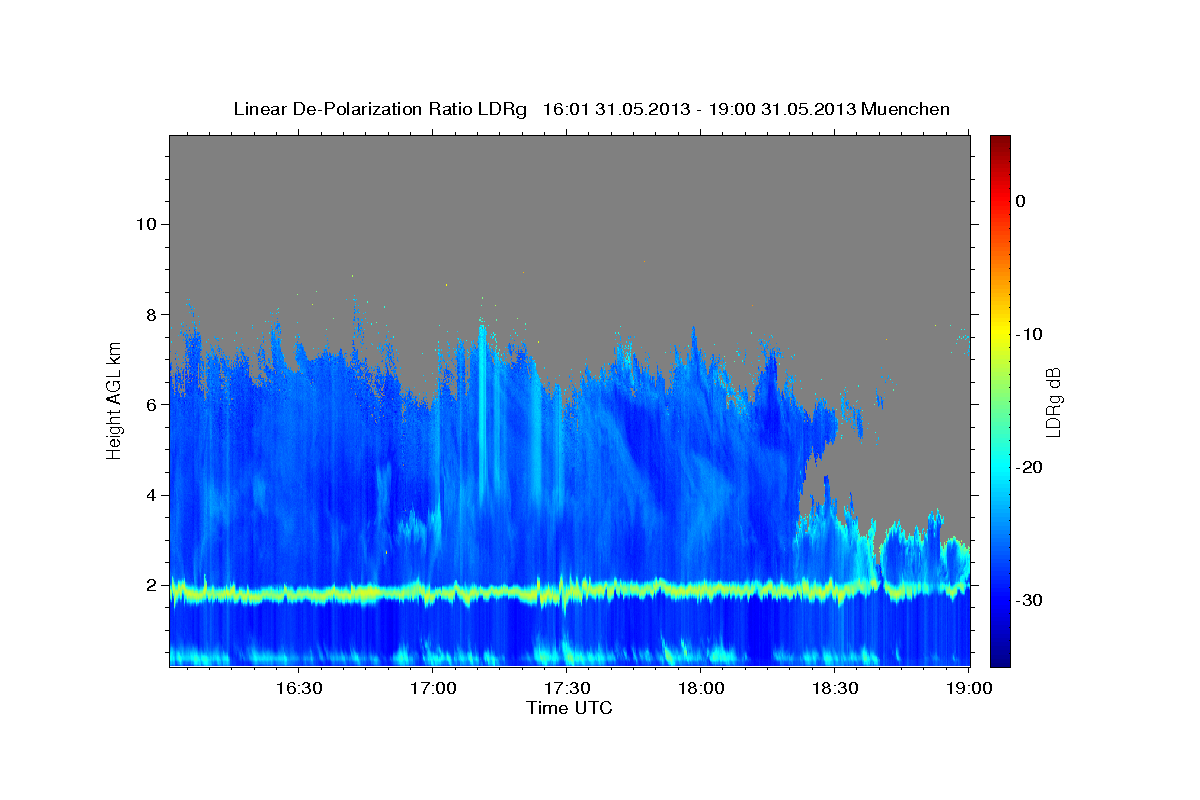
Task: Click the gray no-data area above 10 km
Action: point(570,178)
